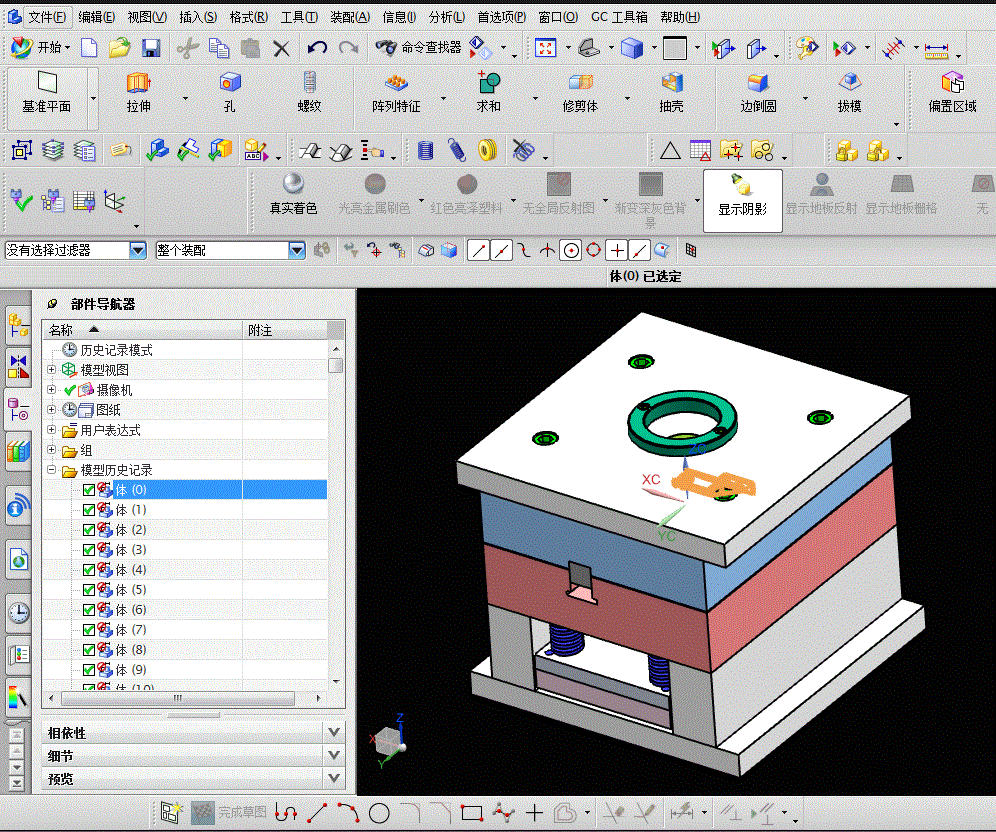Screen dimensions: 996x832
Task: Collapse the 模型历史记录 tree node
Action: (52, 470)
